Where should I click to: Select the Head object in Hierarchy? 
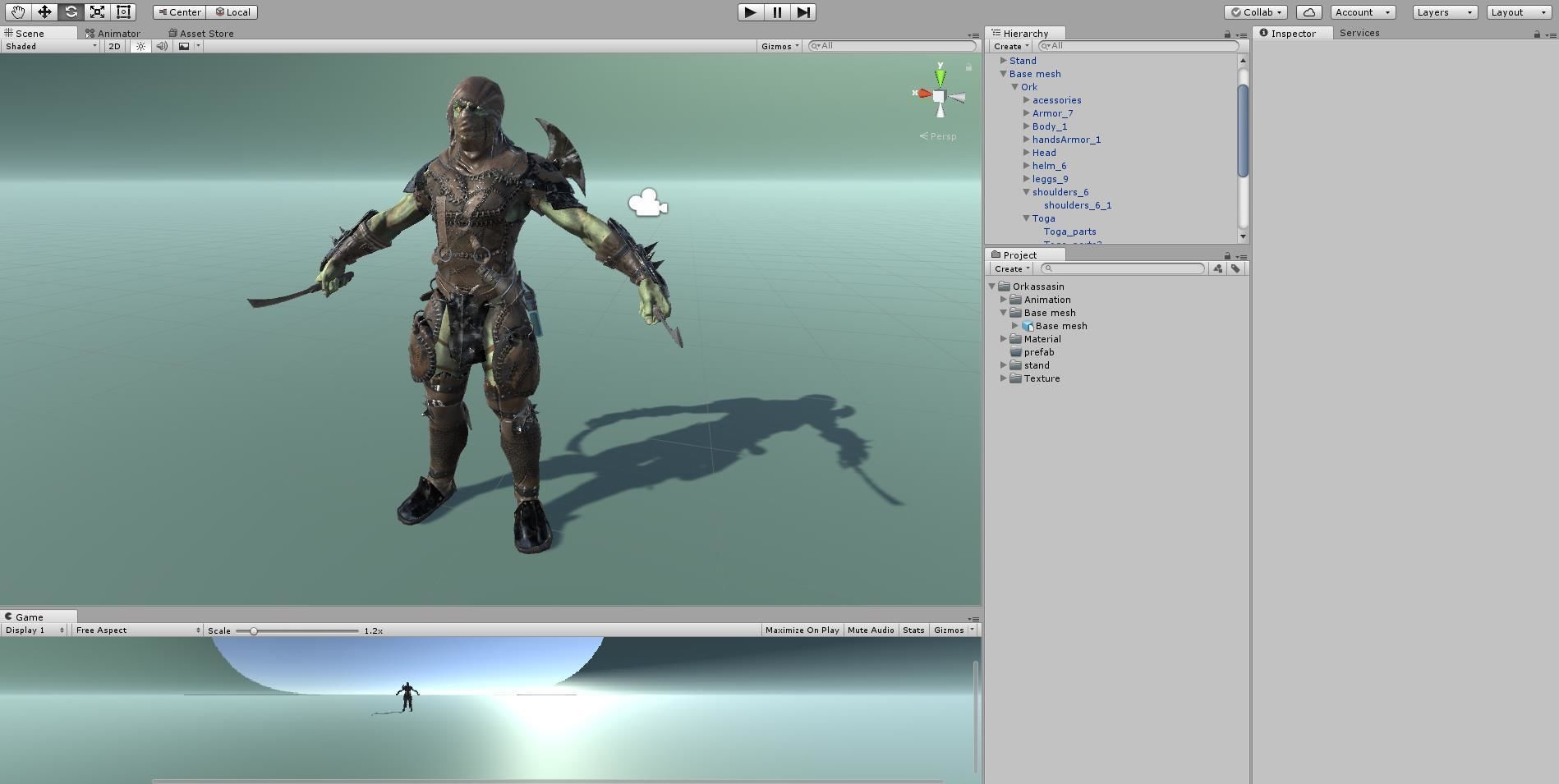coord(1044,153)
